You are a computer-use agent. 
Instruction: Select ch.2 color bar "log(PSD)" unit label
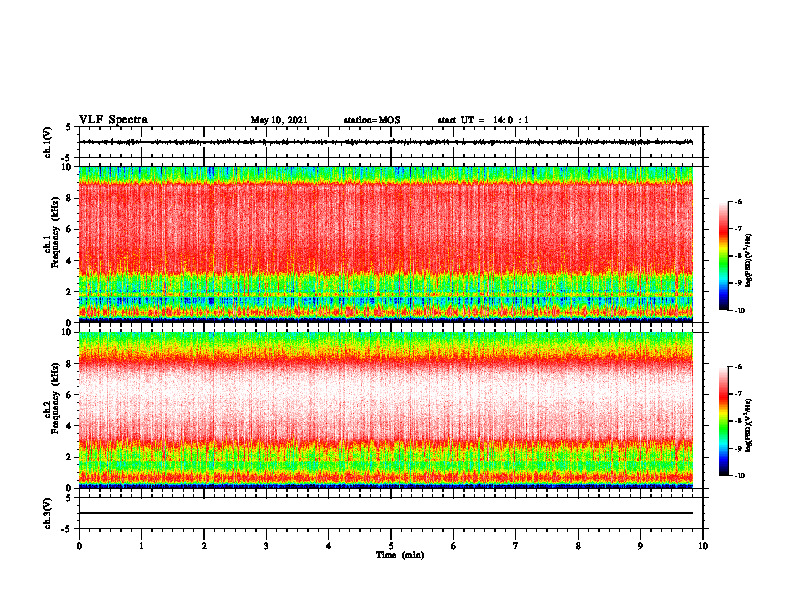pyautogui.click(x=749, y=425)
